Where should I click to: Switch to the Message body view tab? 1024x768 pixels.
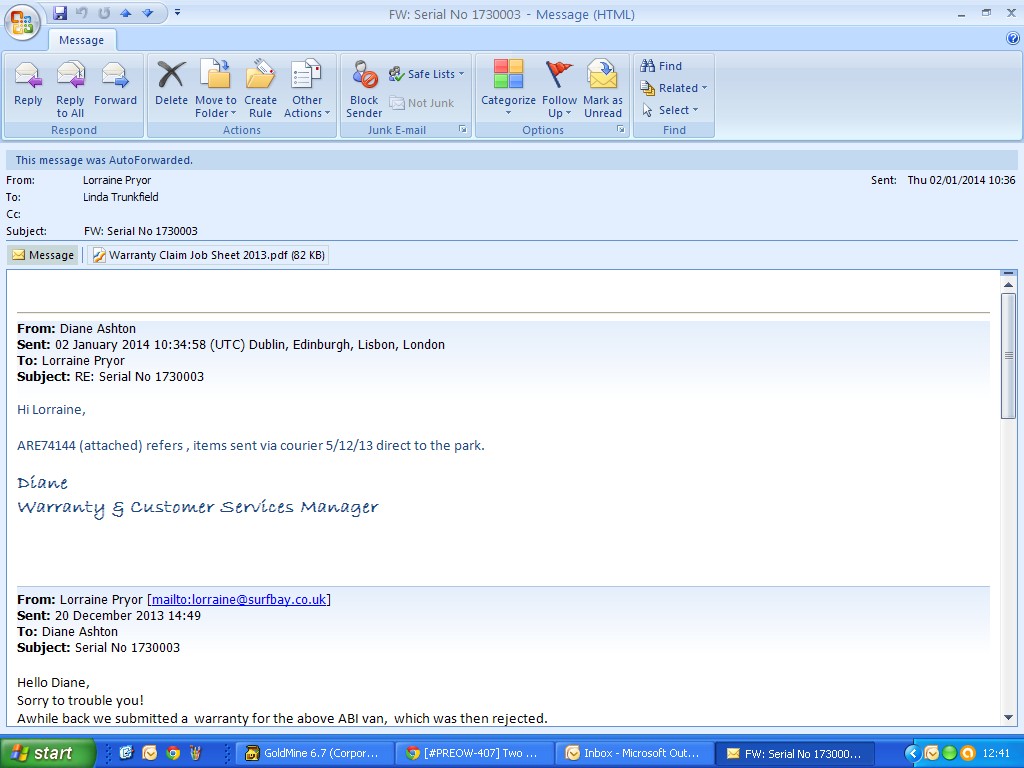point(43,255)
